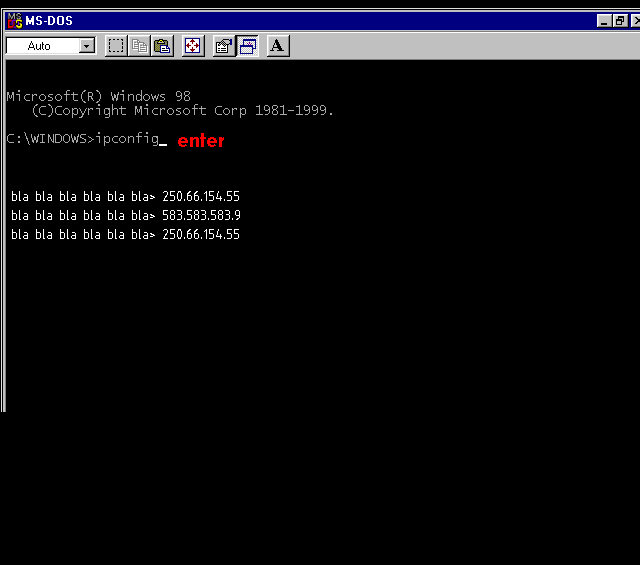Toggle the Background toolbar button
Image resolution: width=640 pixels, height=565 pixels.
tap(248, 46)
